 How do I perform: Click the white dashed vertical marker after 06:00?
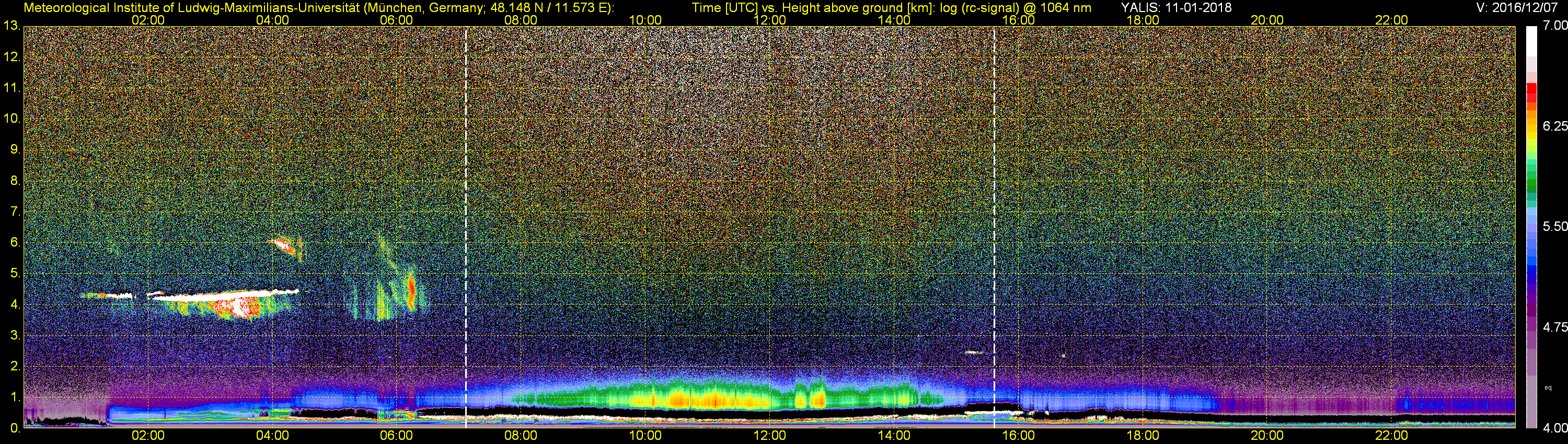[466, 227]
